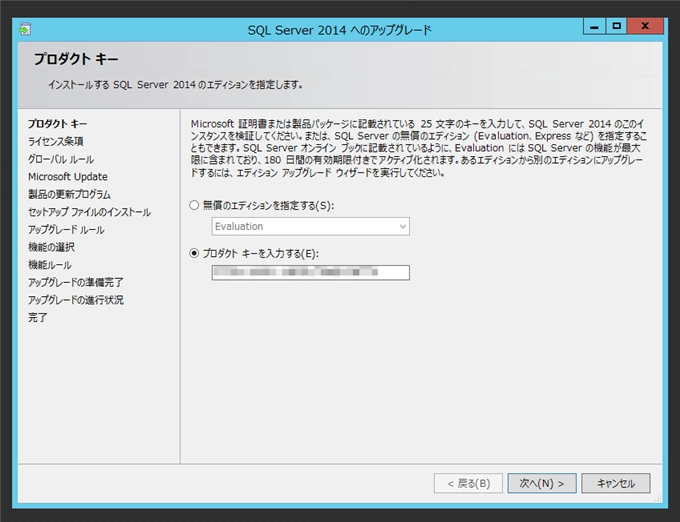Screen dimensions: 680x522
Task: Minimize the SQL Server upgrade window
Action: point(594,26)
